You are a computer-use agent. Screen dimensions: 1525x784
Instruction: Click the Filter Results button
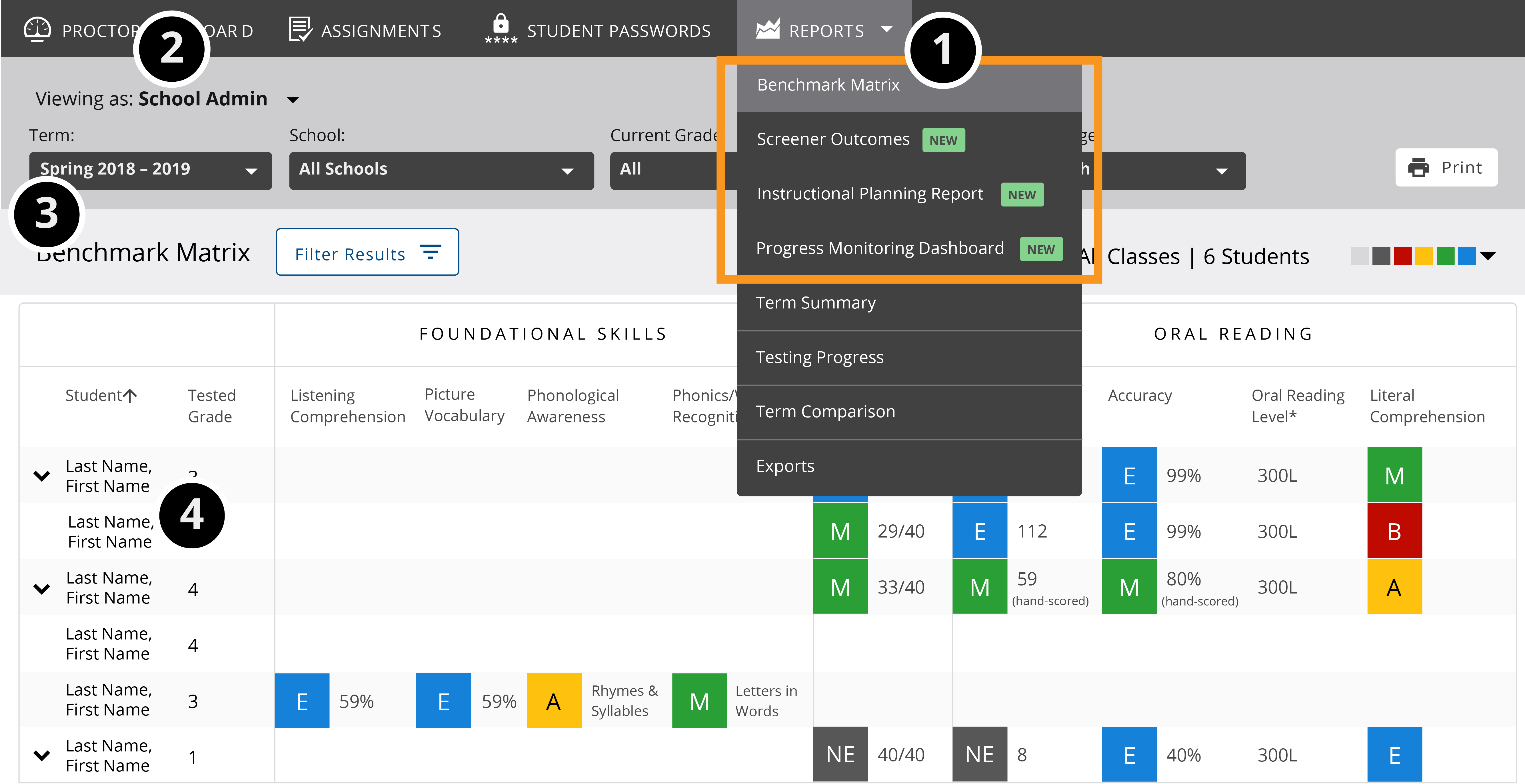pyautogui.click(x=367, y=253)
